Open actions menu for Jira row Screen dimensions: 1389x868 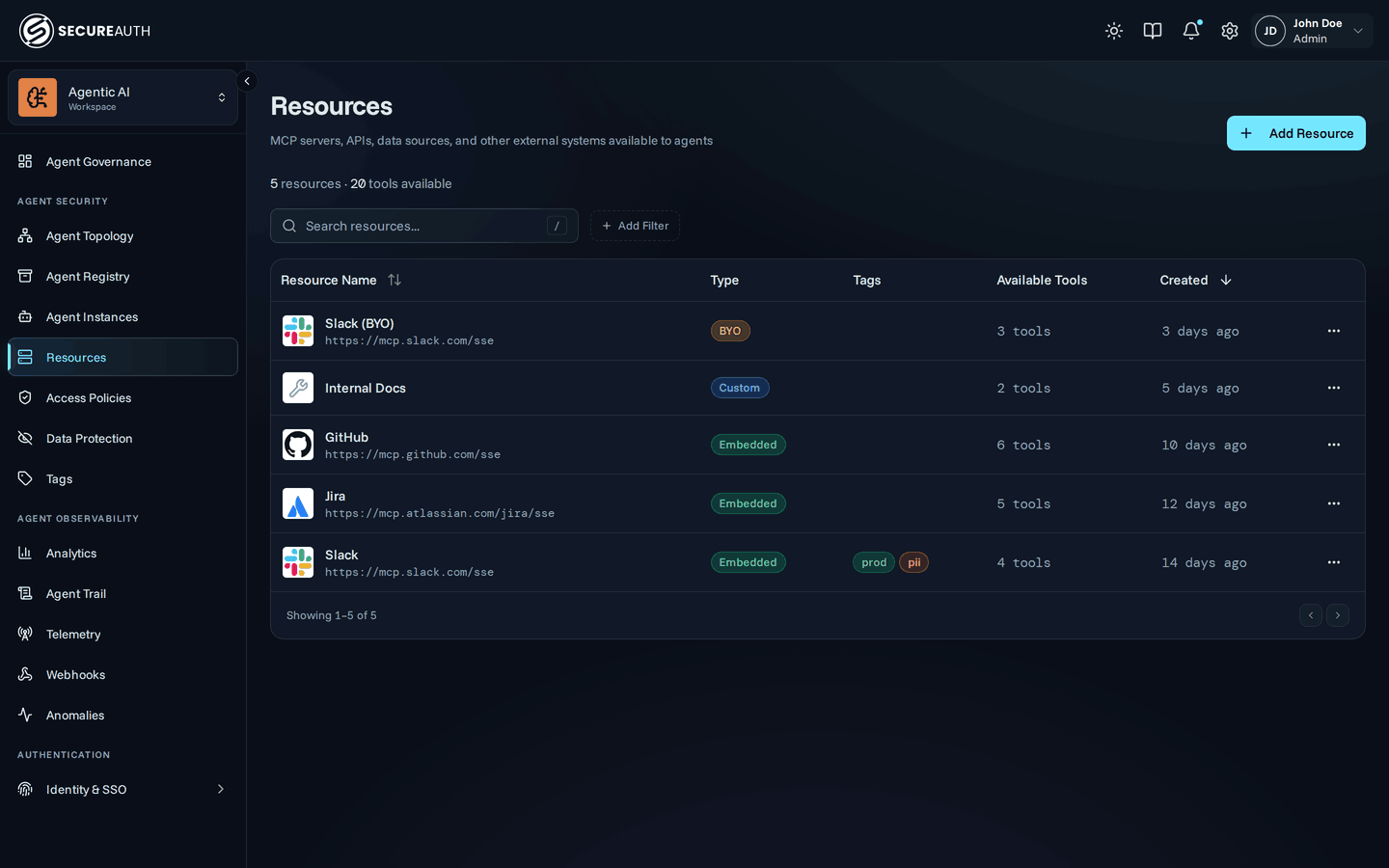tap(1334, 503)
